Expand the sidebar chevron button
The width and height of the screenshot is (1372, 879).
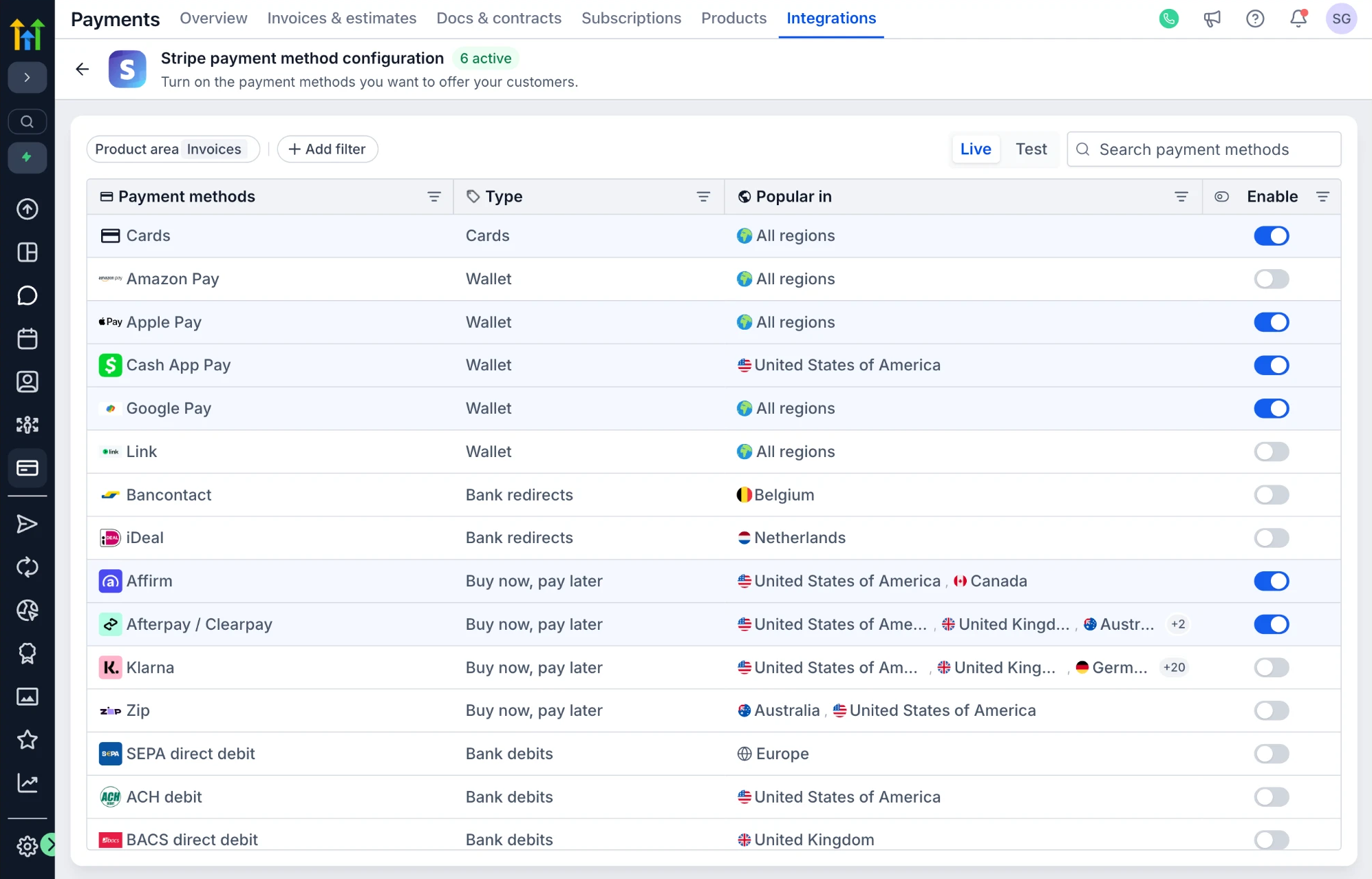(27, 77)
